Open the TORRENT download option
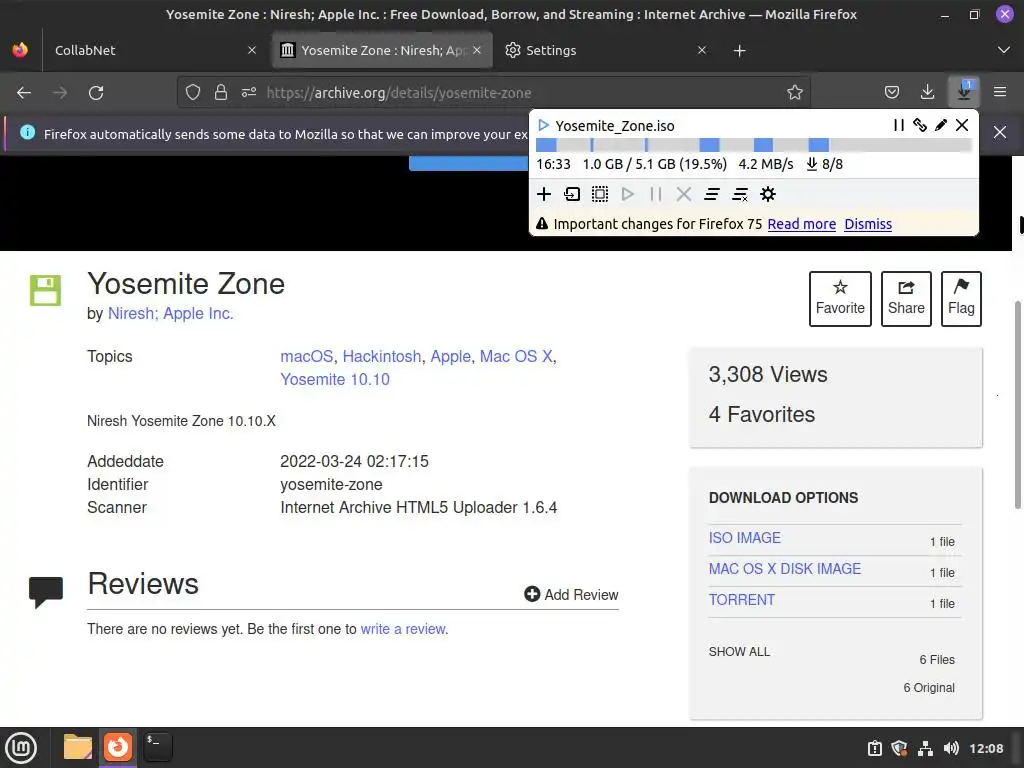 click(742, 600)
